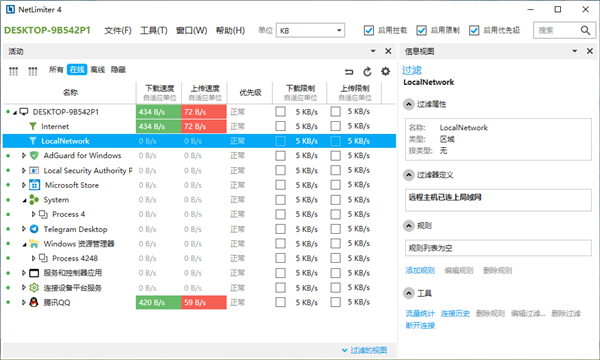Image resolution: width=600 pixels, height=360 pixels.
Task: Click the Internet filter funnel icon
Action: (x=33, y=126)
